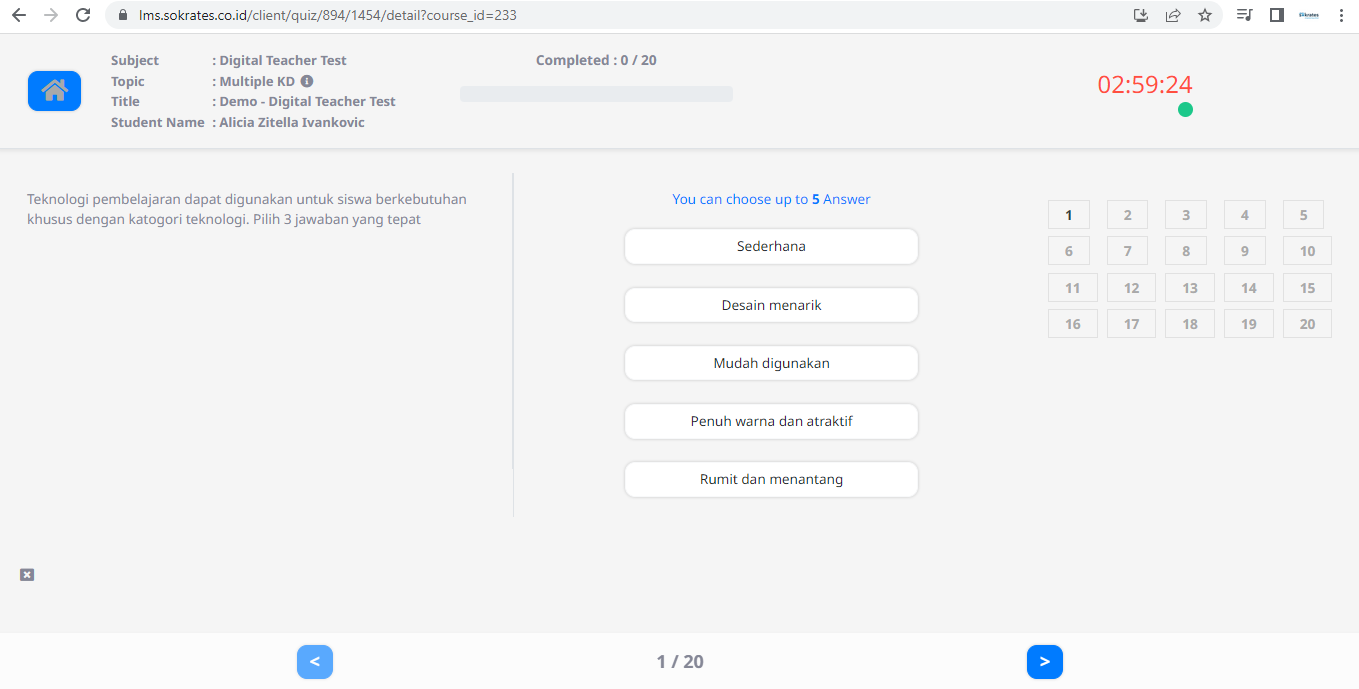Open Chrome's three-dot menu
1359x689 pixels.
click(1341, 15)
